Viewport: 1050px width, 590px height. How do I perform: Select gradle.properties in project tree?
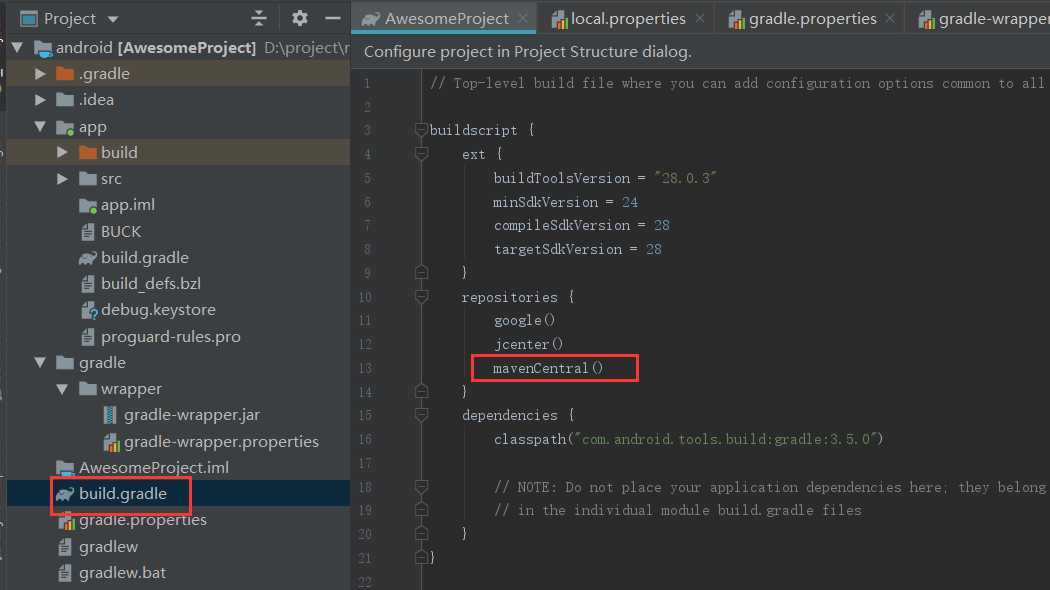tap(143, 520)
